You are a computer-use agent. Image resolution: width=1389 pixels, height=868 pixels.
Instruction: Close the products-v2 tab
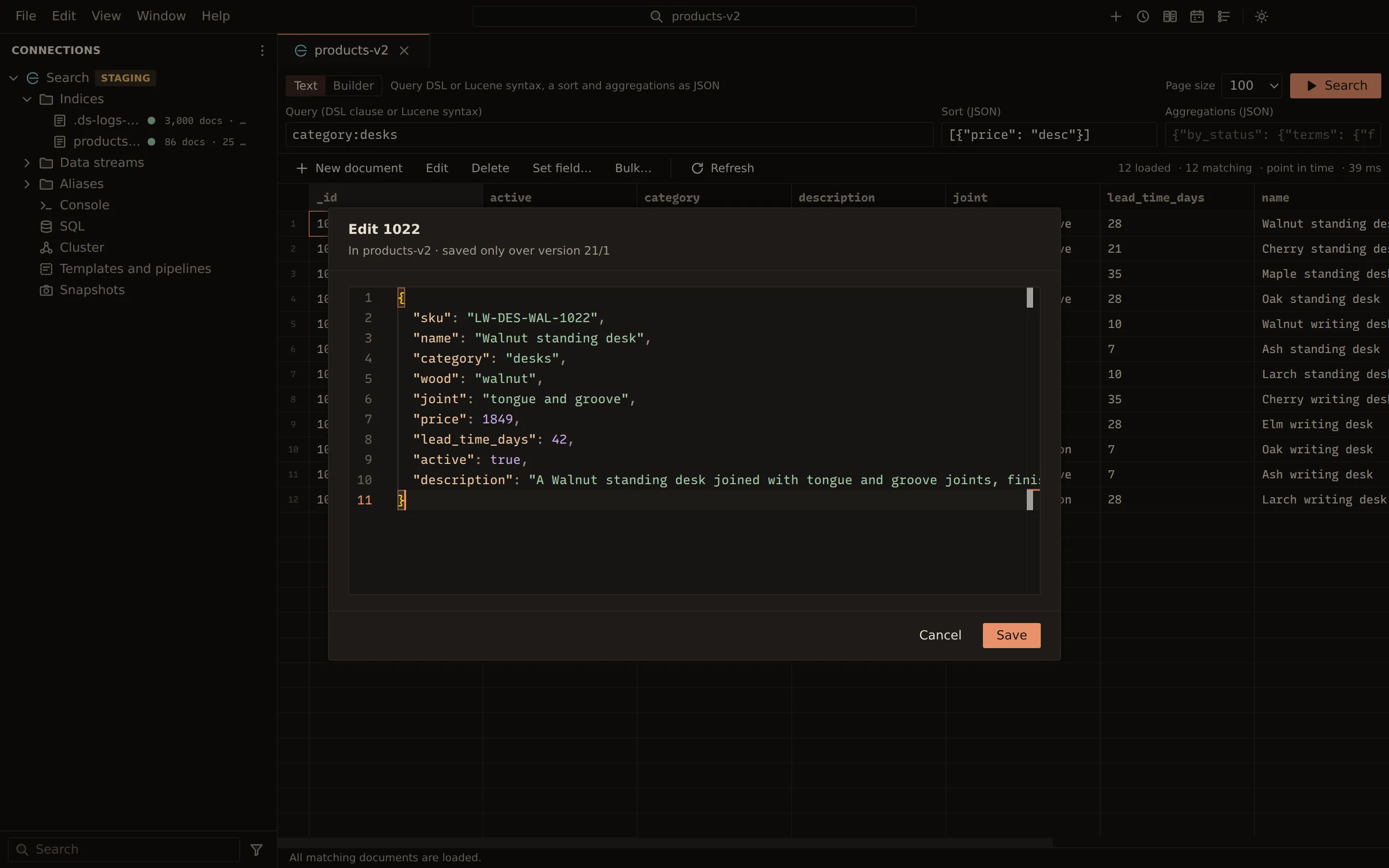click(x=404, y=51)
